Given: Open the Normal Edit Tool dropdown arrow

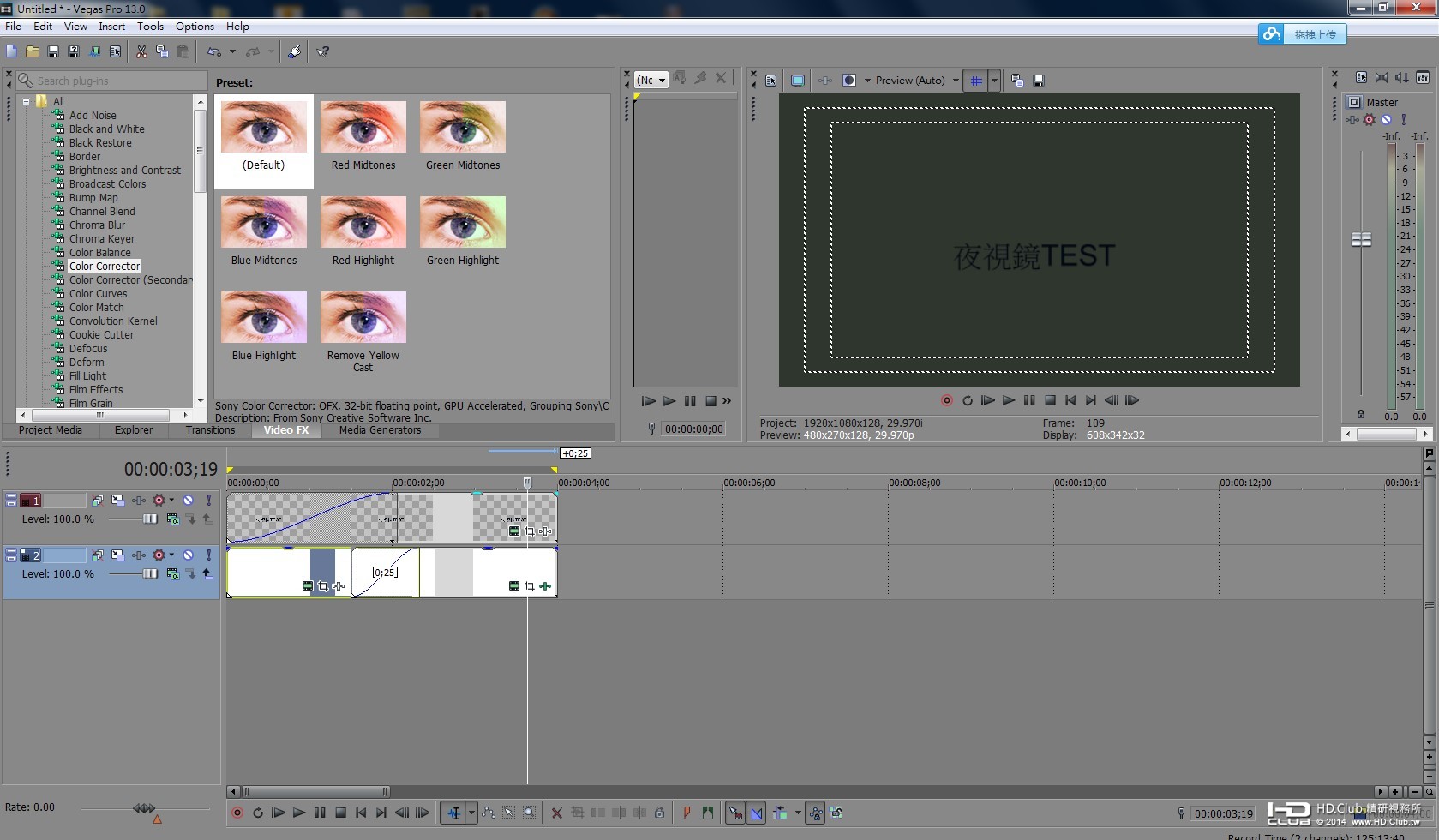Looking at the screenshot, I should pos(471,813).
